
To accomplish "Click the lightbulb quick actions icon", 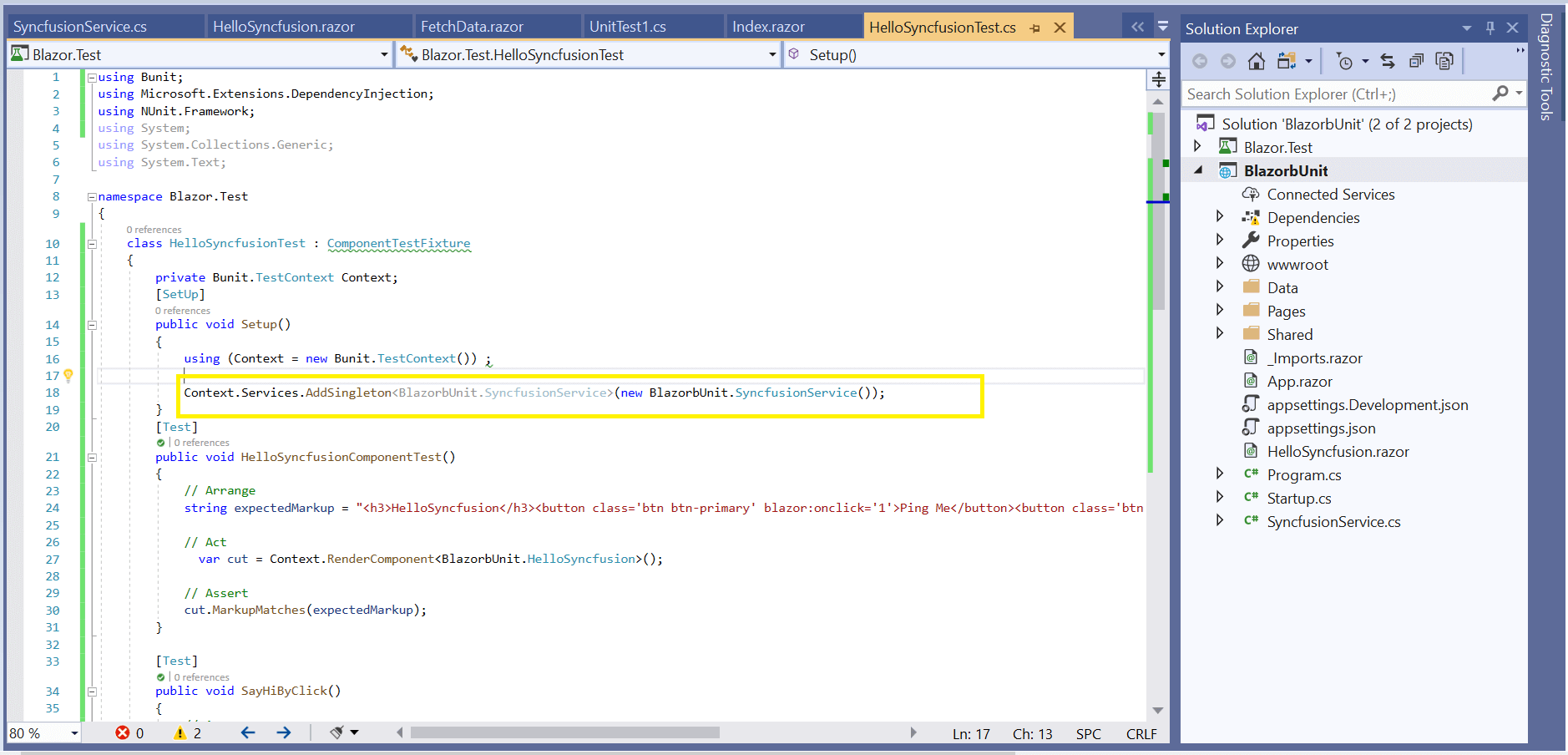I will point(68,376).
